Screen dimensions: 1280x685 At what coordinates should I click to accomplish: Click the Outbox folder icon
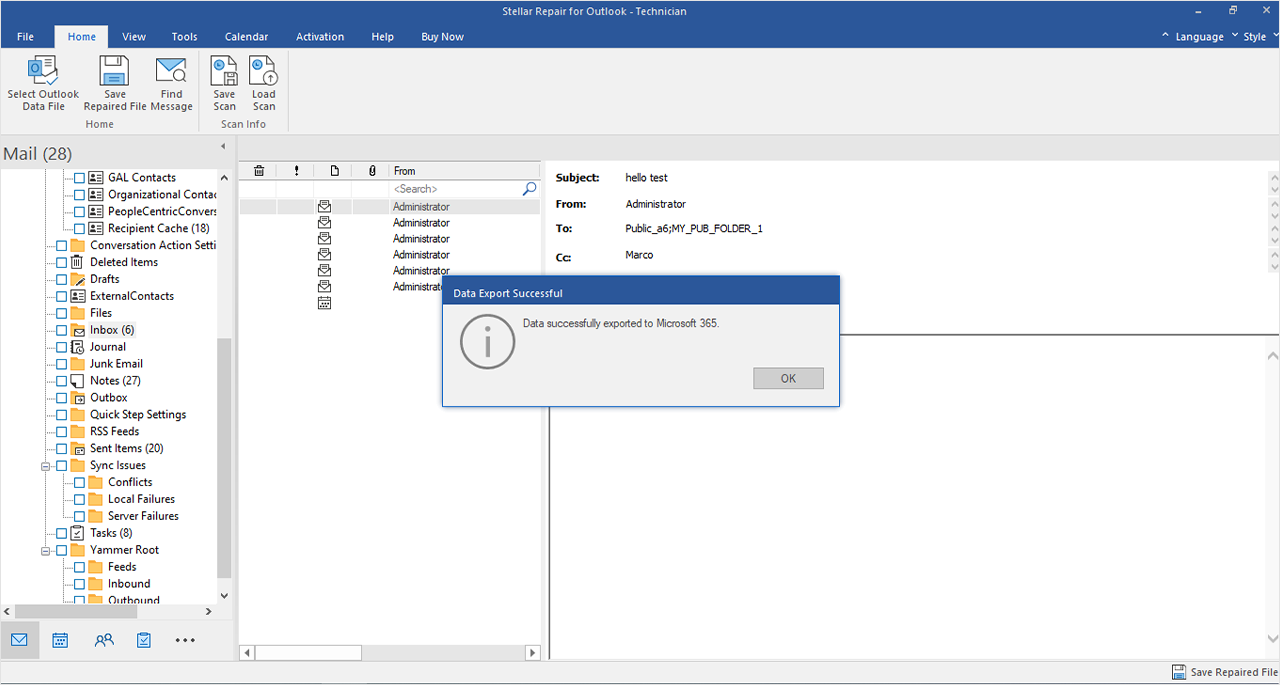click(x=78, y=398)
